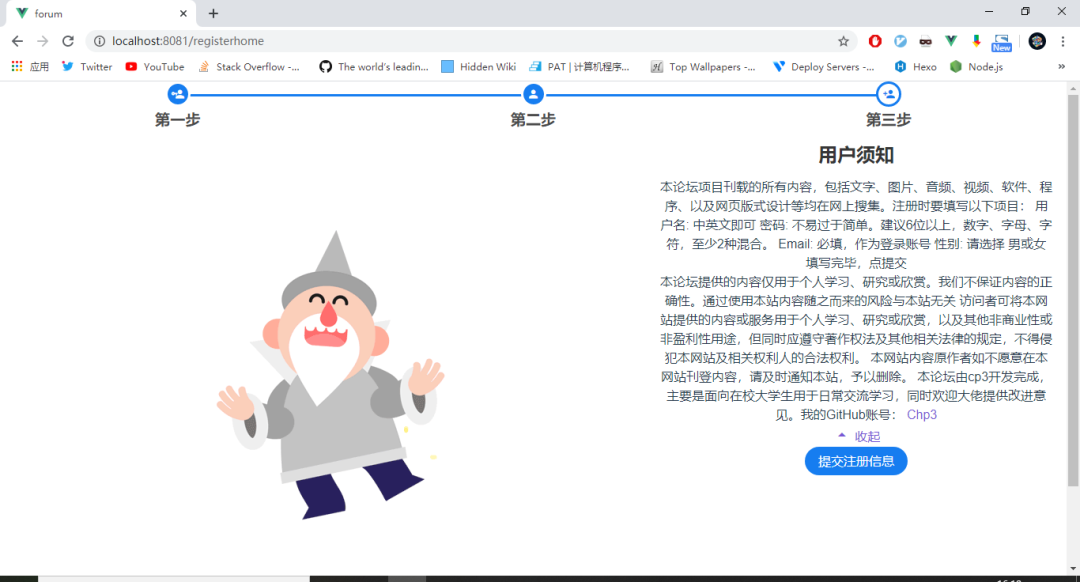Image resolution: width=1080 pixels, height=582 pixels.
Task: Open a new browser tab with plus button
Action: (213, 13)
